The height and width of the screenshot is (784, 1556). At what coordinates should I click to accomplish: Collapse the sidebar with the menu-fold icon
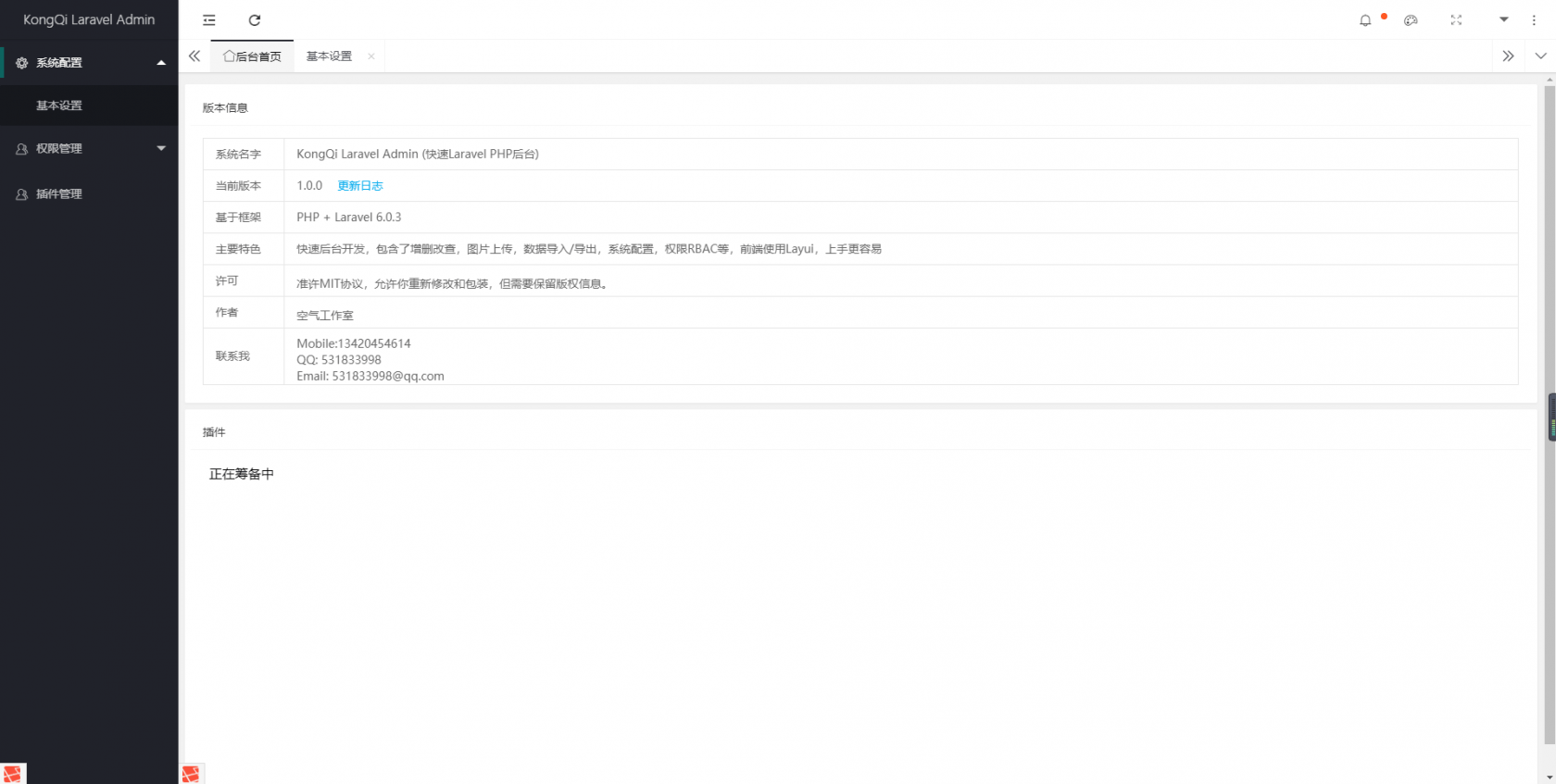(x=209, y=19)
